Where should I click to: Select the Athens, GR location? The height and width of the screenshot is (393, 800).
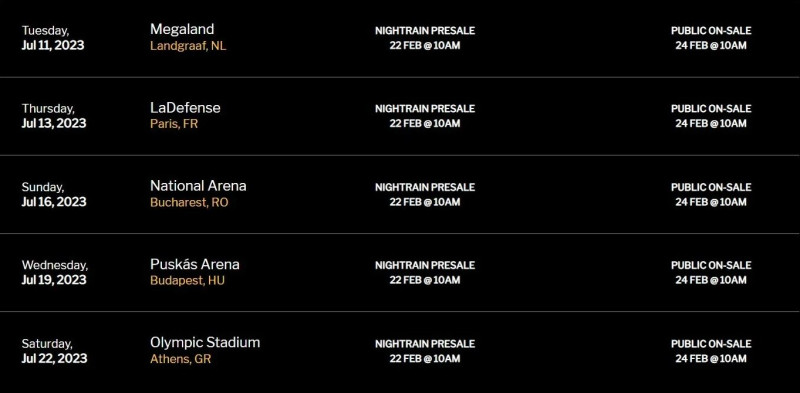pyautogui.click(x=181, y=359)
